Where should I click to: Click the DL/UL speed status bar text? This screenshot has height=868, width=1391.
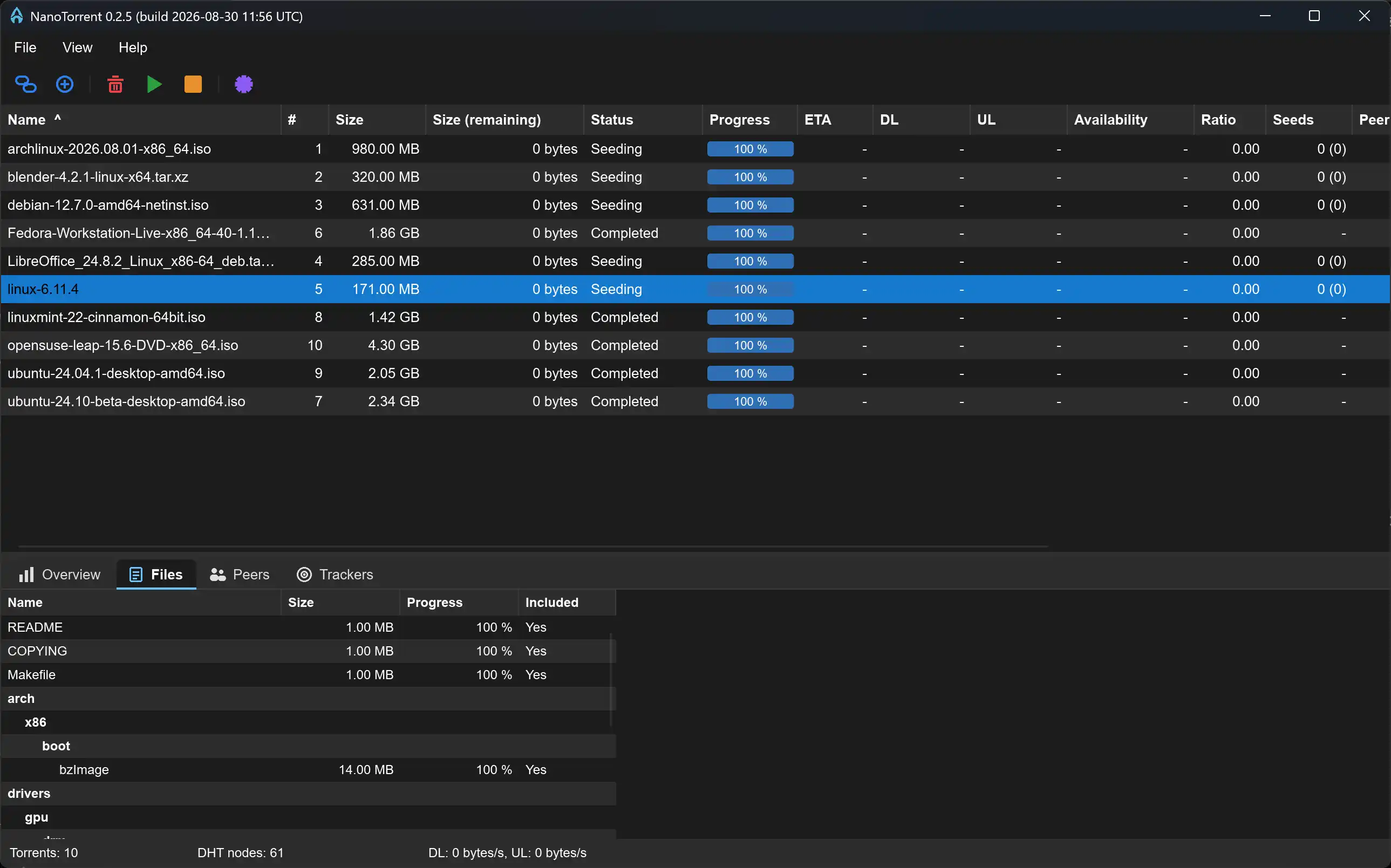[508, 853]
